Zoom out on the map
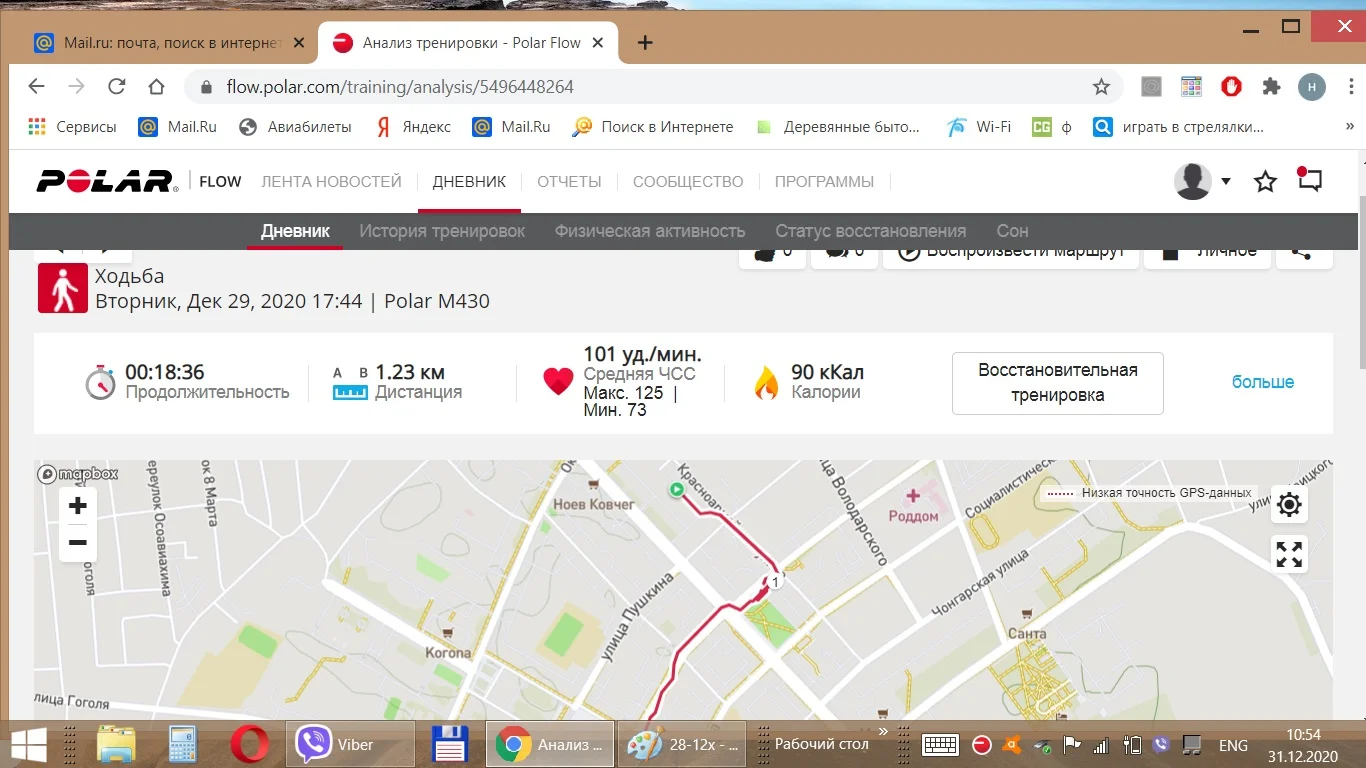The image size is (1366, 768). click(x=78, y=543)
